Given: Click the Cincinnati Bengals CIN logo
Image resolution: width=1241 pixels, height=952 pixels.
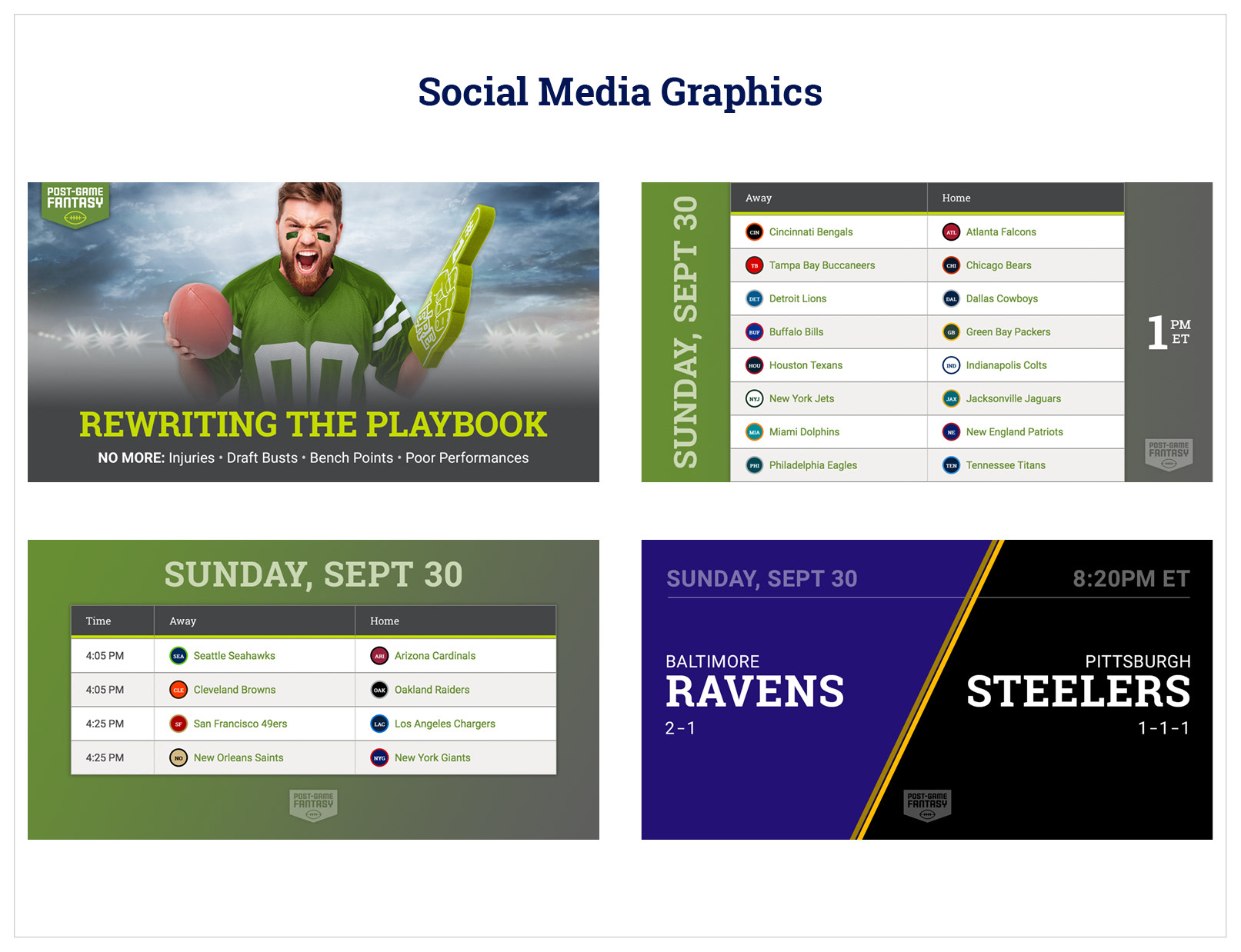Looking at the screenshot, I should [754, 232].
